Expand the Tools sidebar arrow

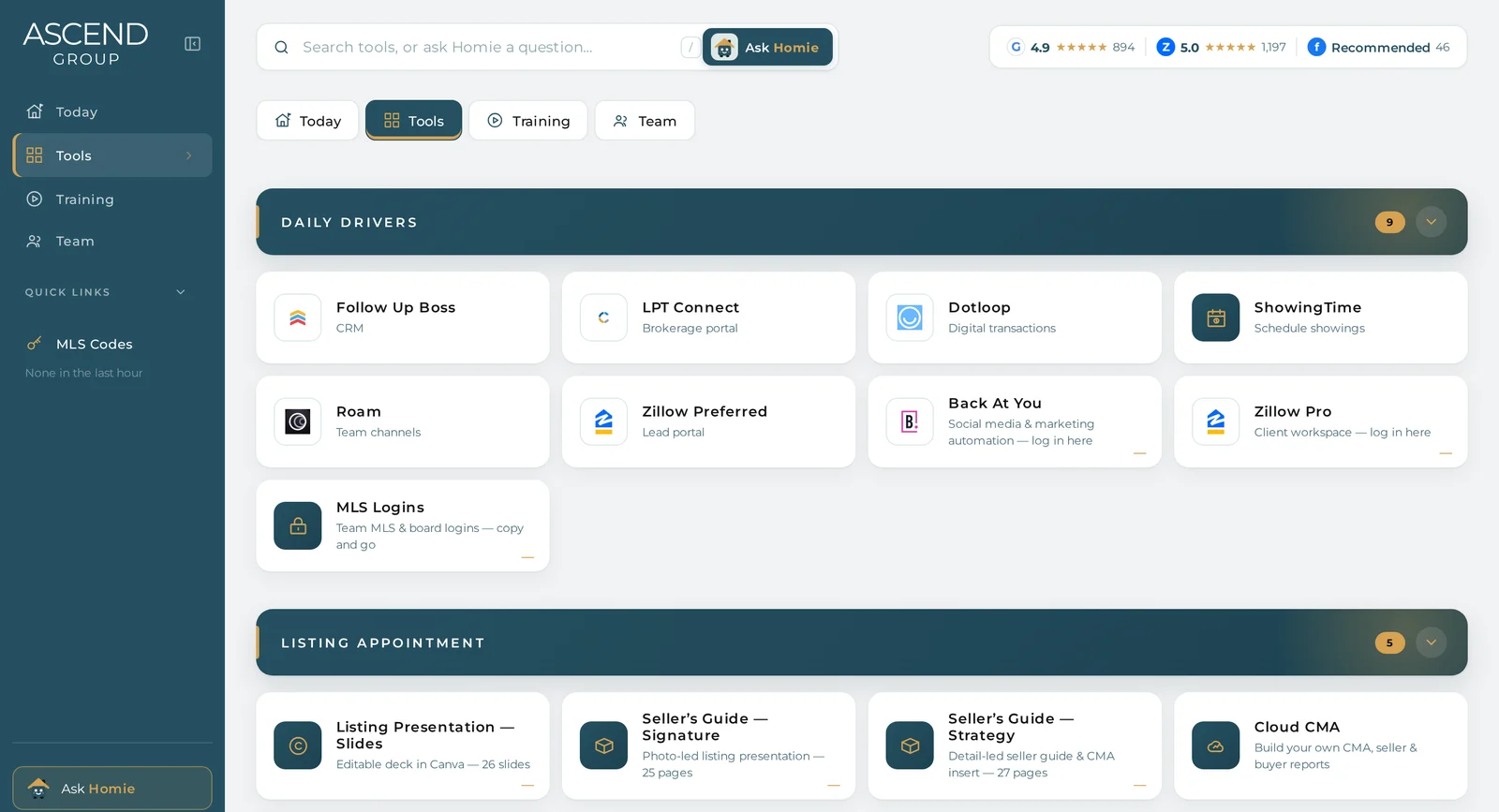tap(188, 155)
